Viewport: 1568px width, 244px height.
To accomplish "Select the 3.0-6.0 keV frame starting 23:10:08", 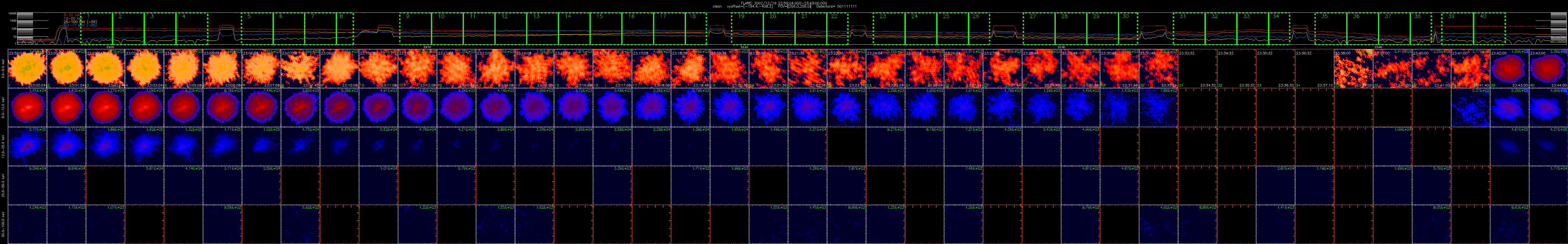I will click(378, 69).
